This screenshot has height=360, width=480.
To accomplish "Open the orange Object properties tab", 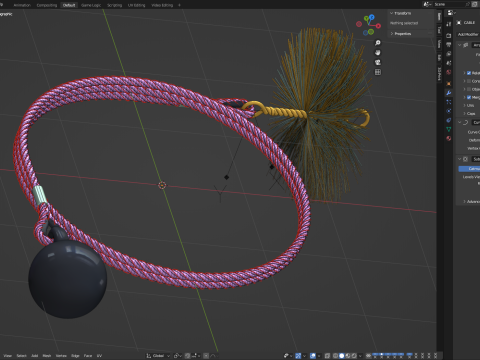I will click(449, 84).
